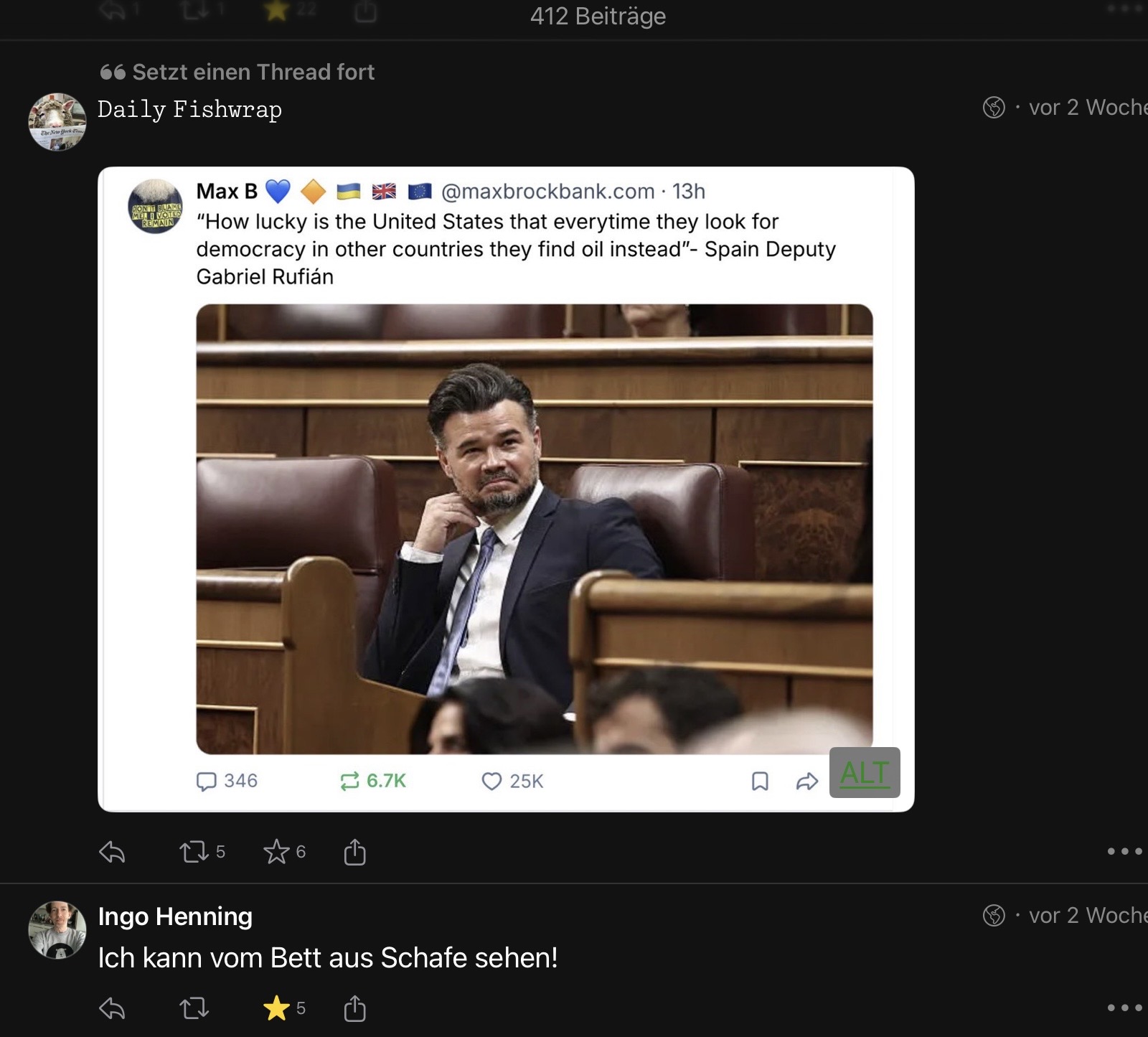The width and height of the screenshot is (1148, 1037).
Task: Share Ingo Henning's post
Action: pyautogui.click(x=355, y=1009)
